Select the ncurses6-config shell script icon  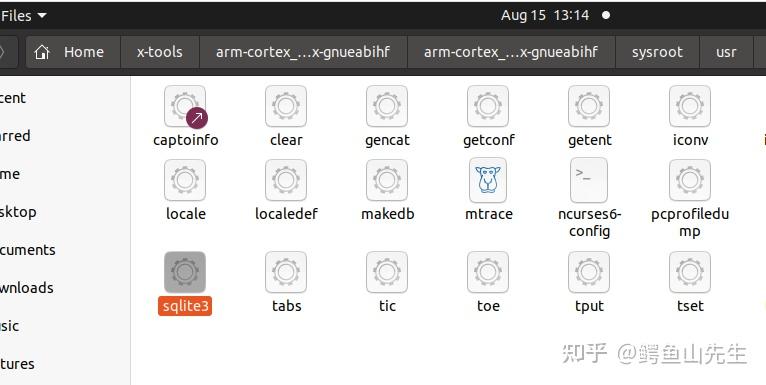click(589, 180)
